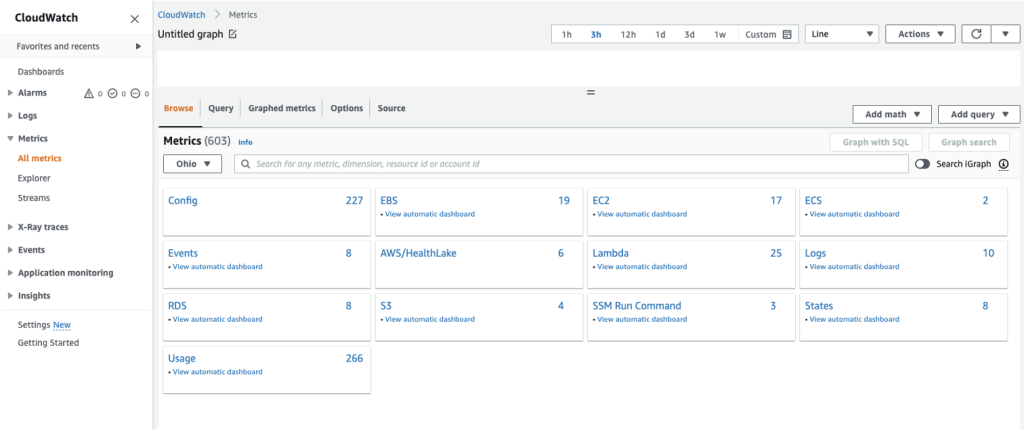Open the auto-refresh options dropdown arrow
The width and height of the screenshot is (1024, 432).
1005,34
